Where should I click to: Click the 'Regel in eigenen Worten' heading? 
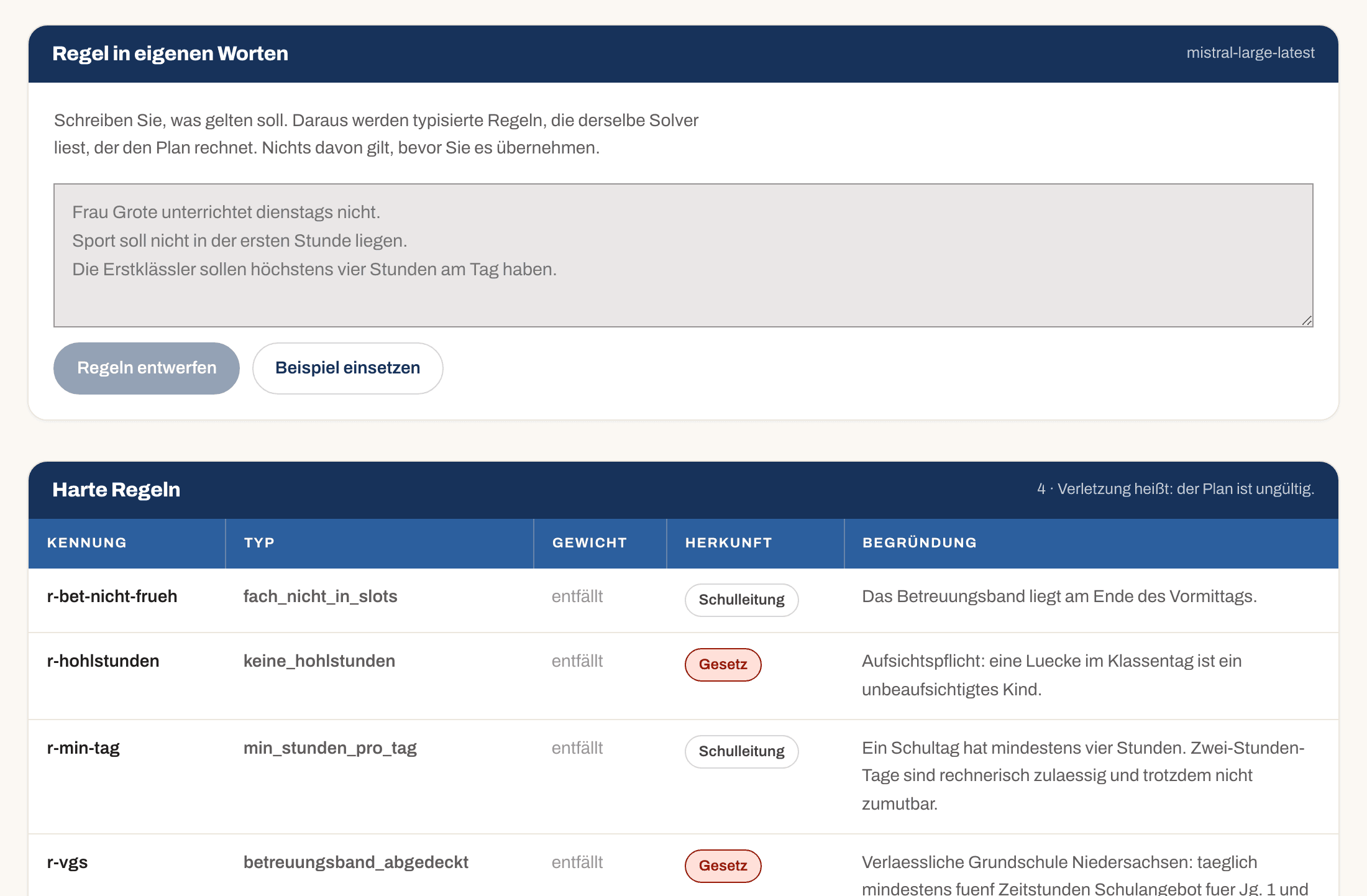click(170, 53)
